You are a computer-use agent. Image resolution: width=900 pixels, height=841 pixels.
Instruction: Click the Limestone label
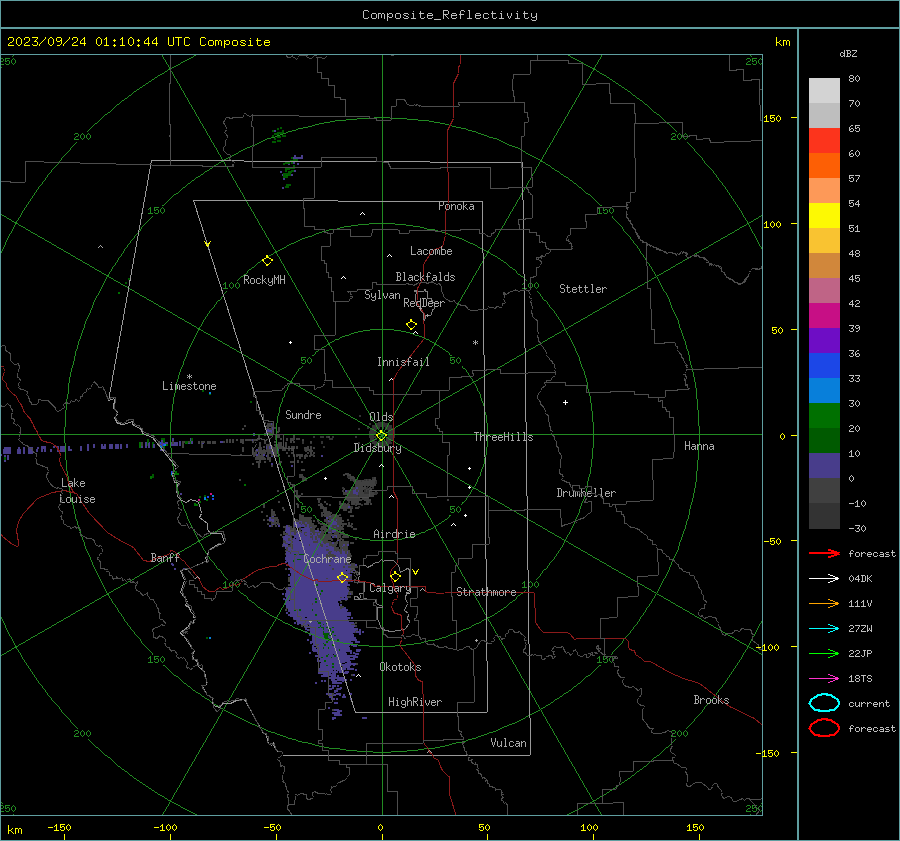(189, 386)
